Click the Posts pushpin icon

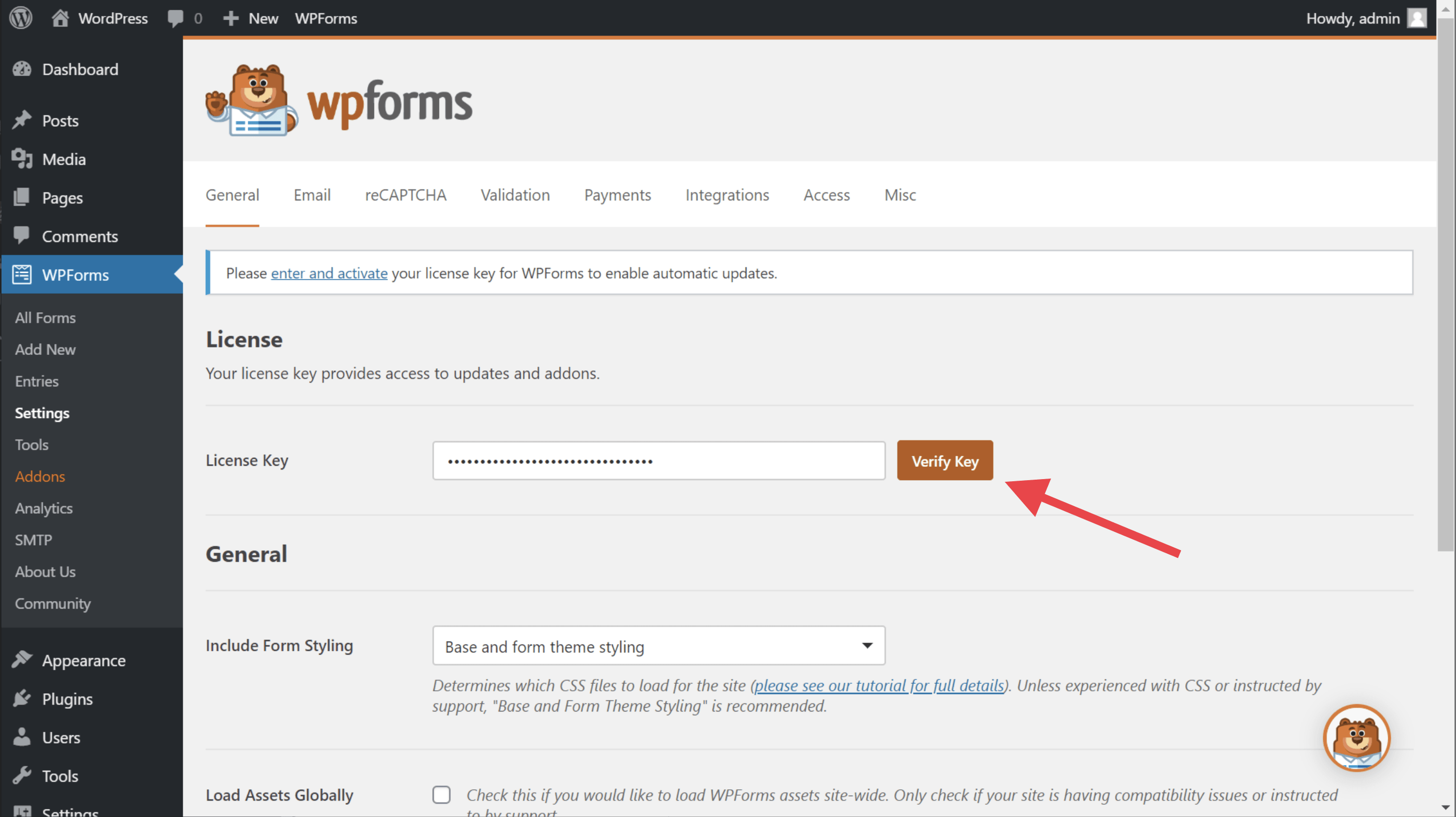(x=22, y=120)
